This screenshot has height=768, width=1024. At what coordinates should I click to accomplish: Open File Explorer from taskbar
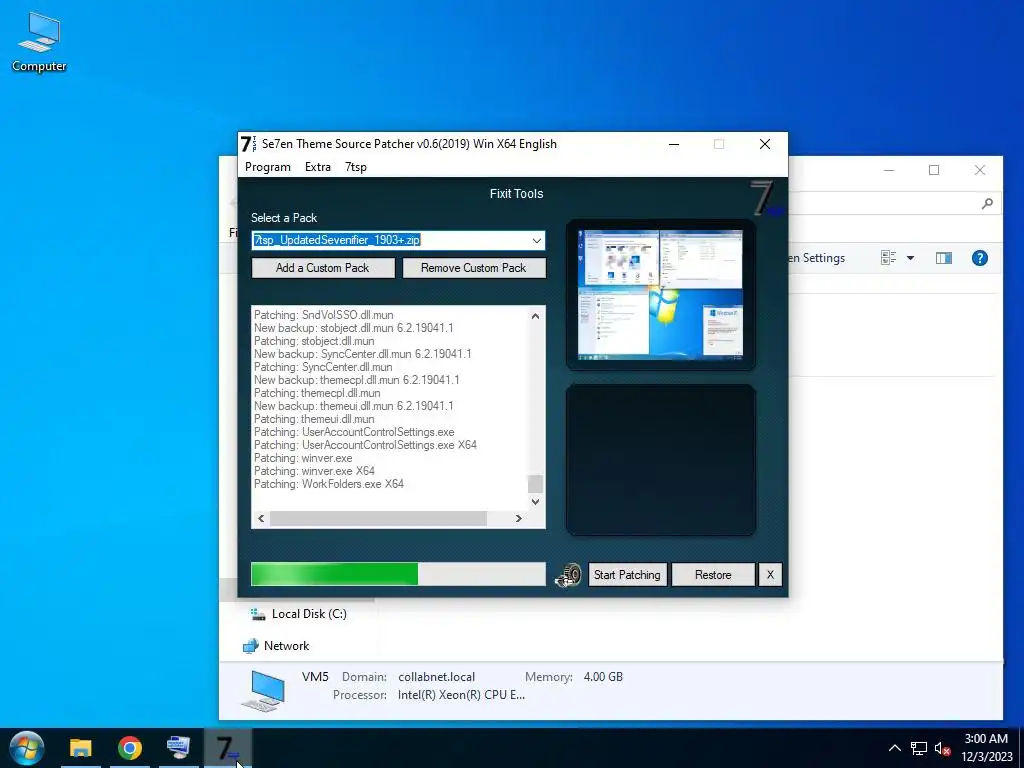81,748
